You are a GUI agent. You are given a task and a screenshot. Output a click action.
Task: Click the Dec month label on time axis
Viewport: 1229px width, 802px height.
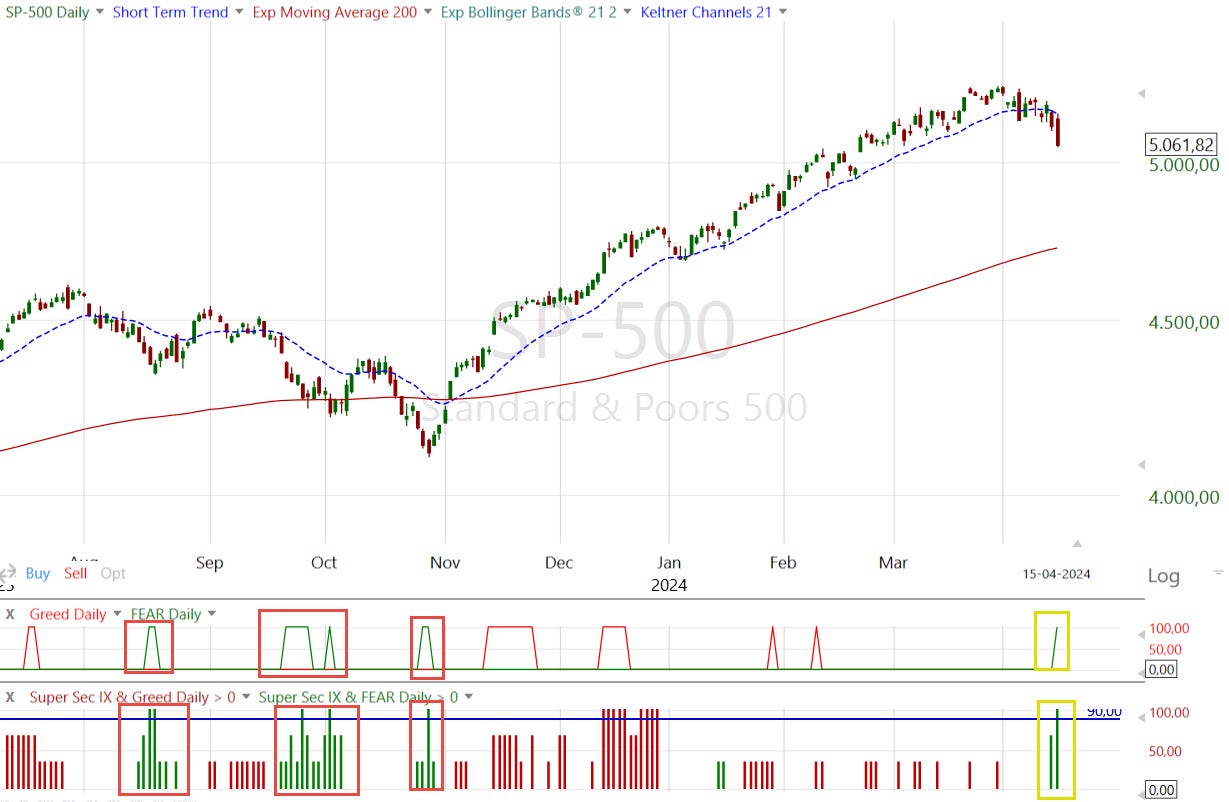[559, 563]
